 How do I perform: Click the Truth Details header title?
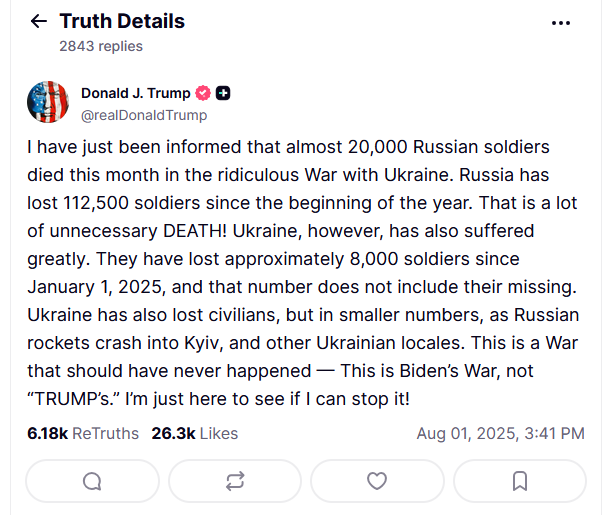[x=122, y=21]
